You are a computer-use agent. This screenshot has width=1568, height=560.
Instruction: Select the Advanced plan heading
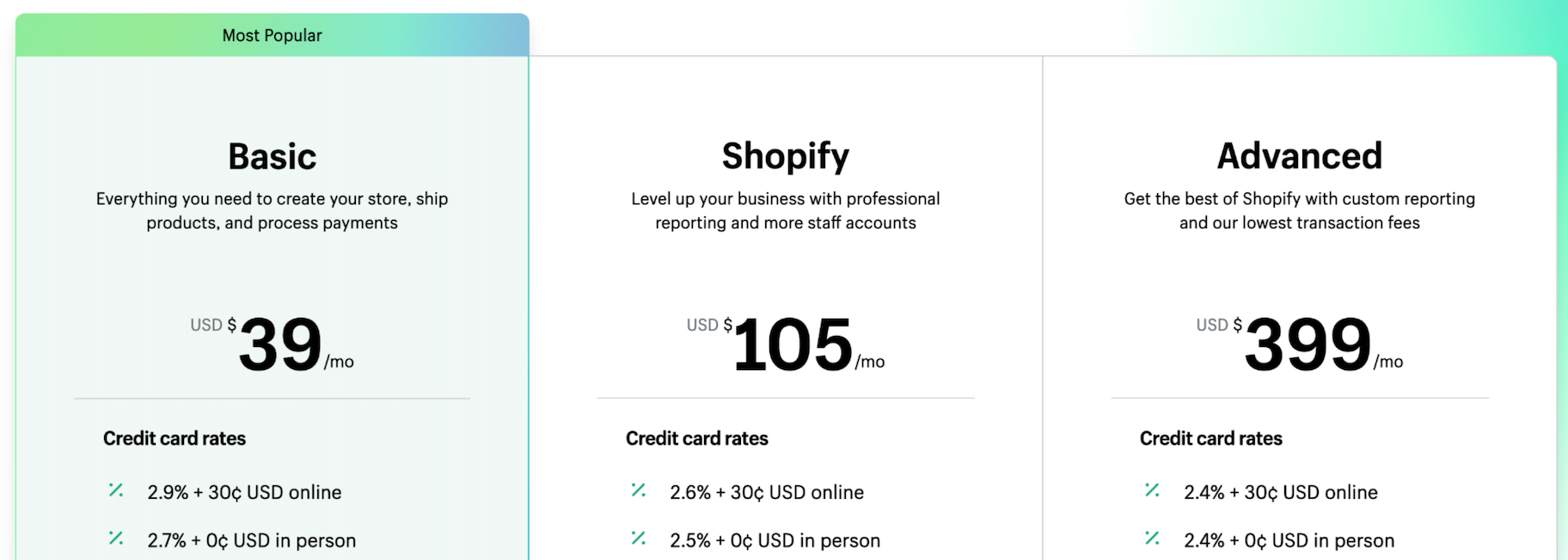(x=1299, y=156)
